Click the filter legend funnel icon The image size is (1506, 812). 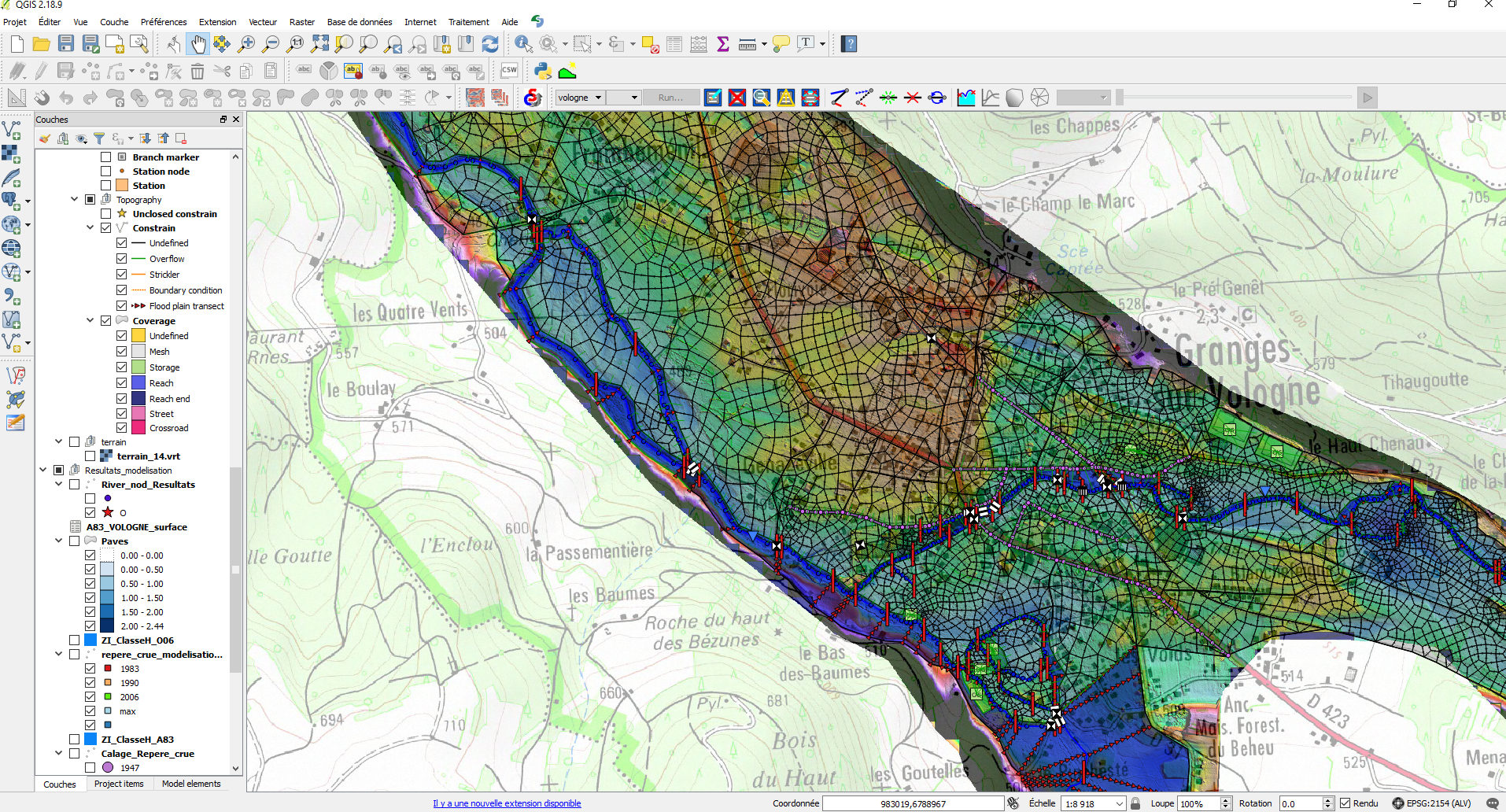tap(99, 138)
